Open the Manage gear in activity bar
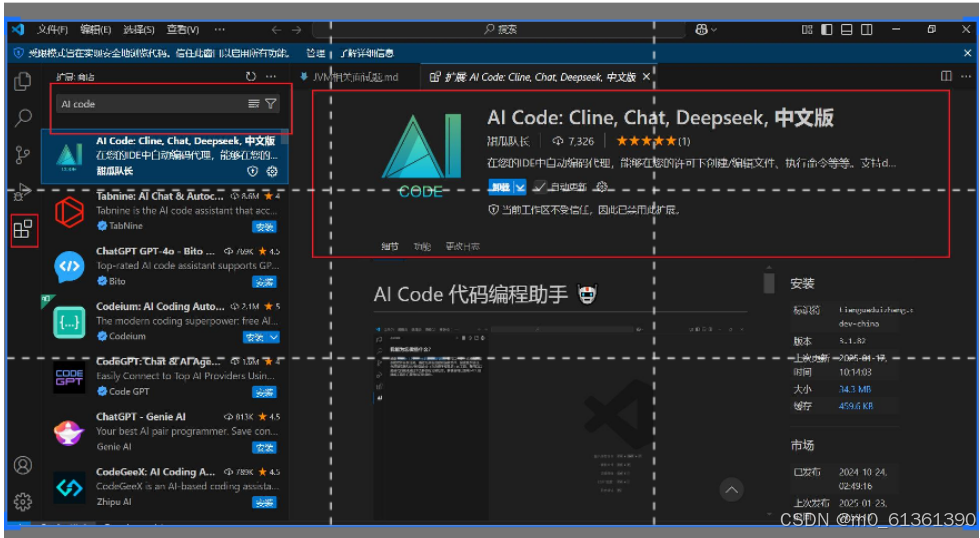 [x=22, y=501]
